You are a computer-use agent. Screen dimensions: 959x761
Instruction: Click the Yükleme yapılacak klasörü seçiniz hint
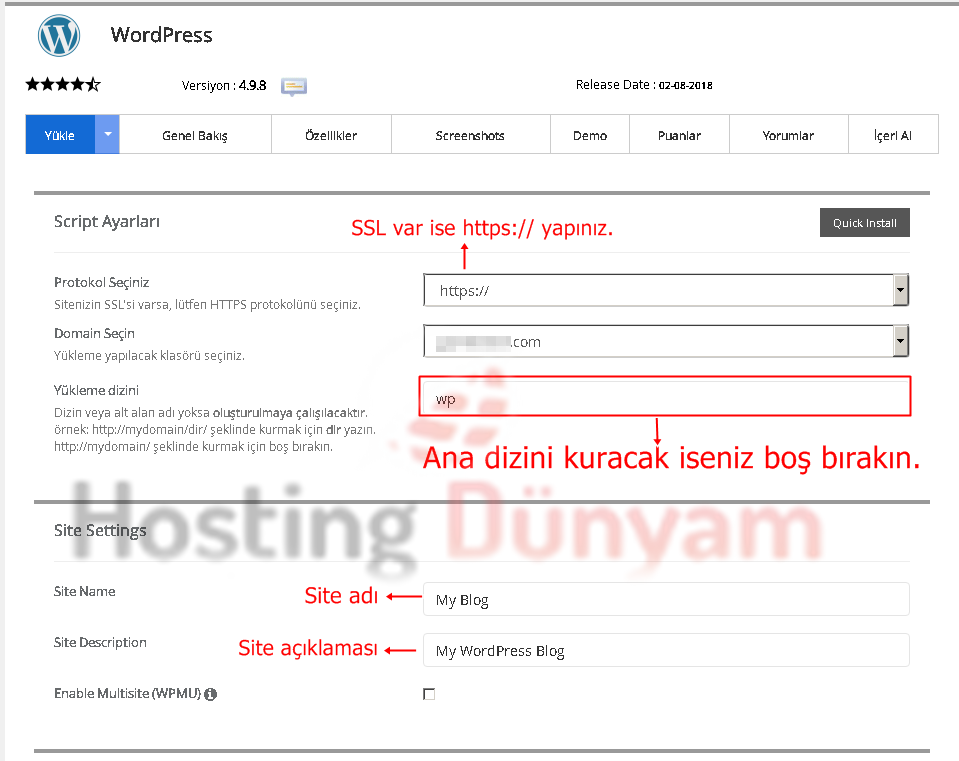pos(149,355)
